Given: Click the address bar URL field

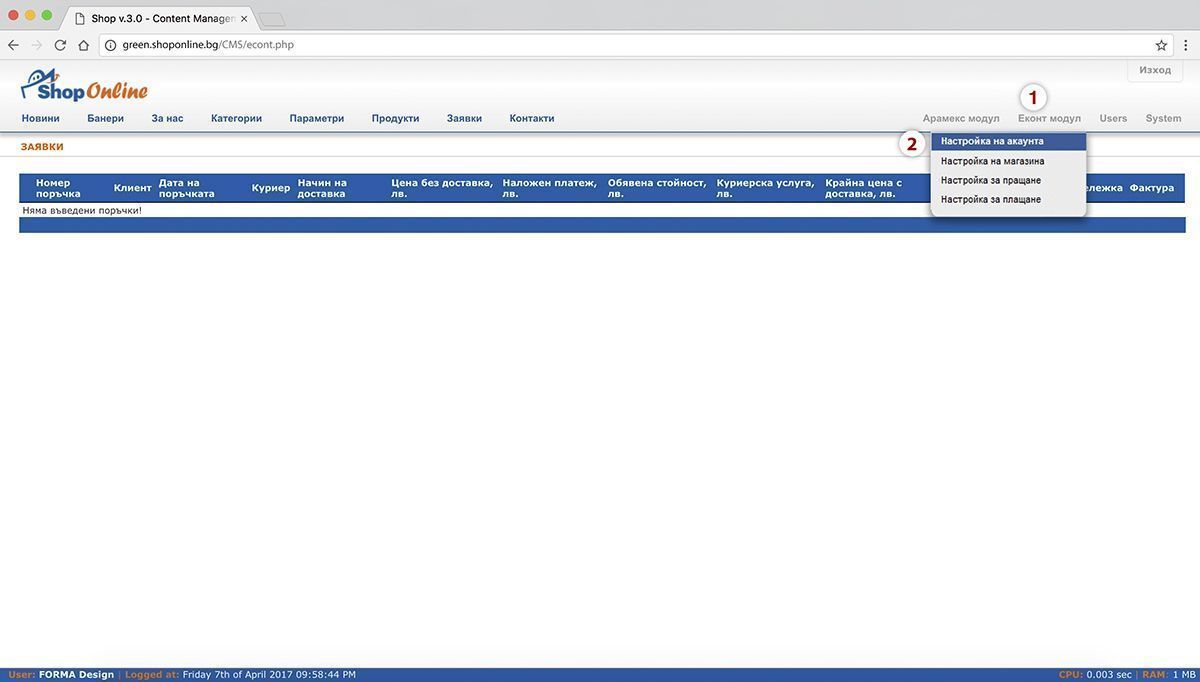Looking at the screenshot, I should (x=600, y=45).
